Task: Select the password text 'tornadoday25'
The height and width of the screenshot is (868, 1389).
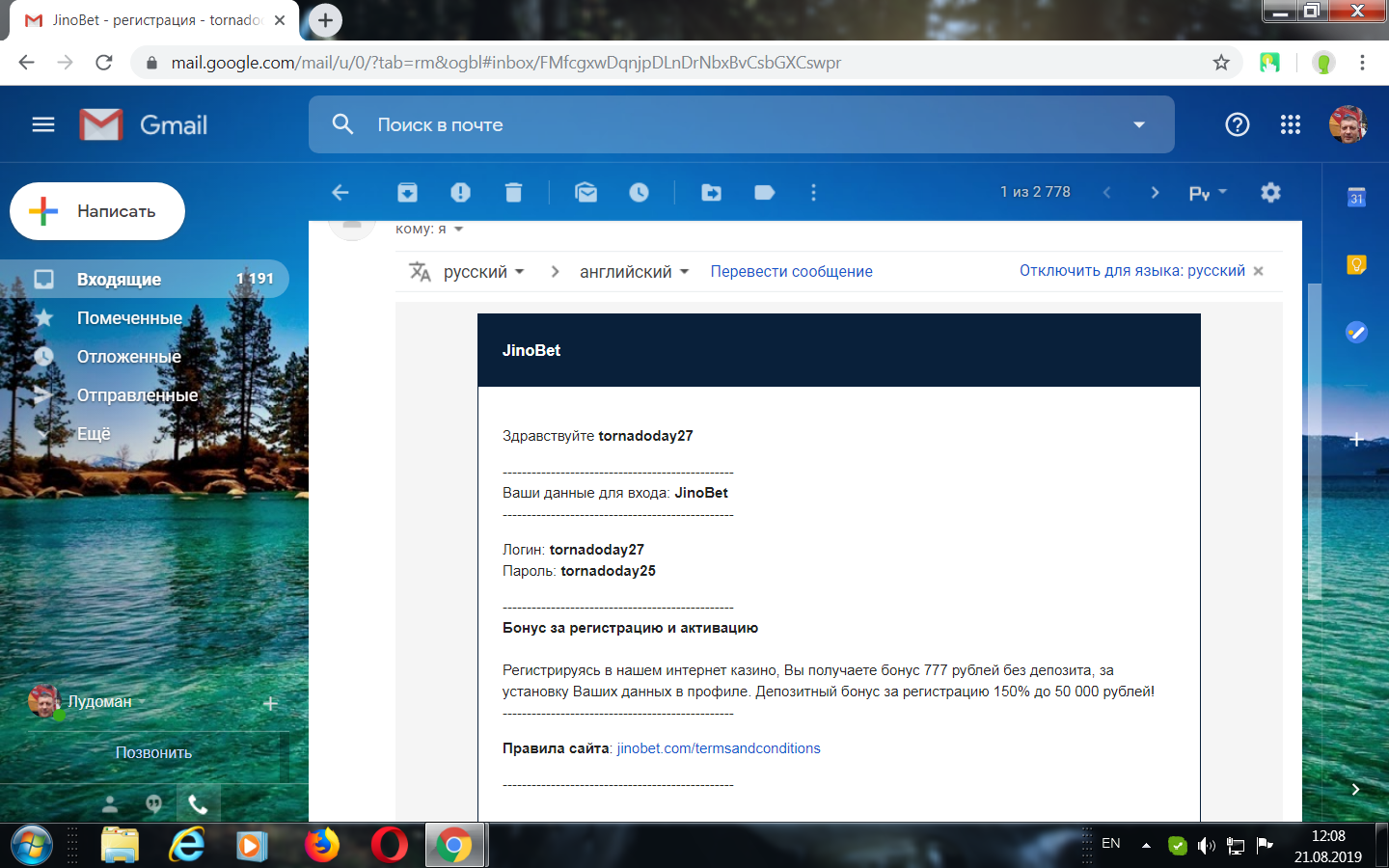Action: point(609,571)
